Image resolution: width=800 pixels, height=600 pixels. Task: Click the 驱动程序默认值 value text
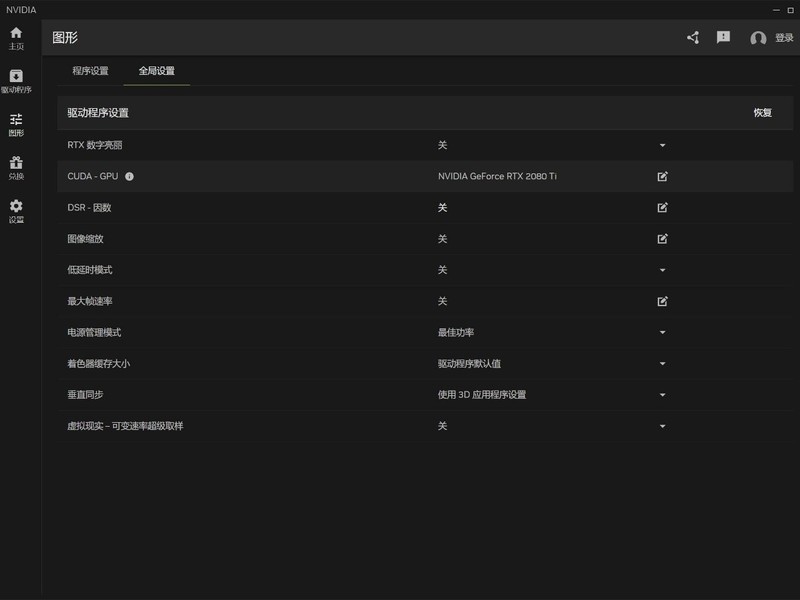click(x=469, y=364)
